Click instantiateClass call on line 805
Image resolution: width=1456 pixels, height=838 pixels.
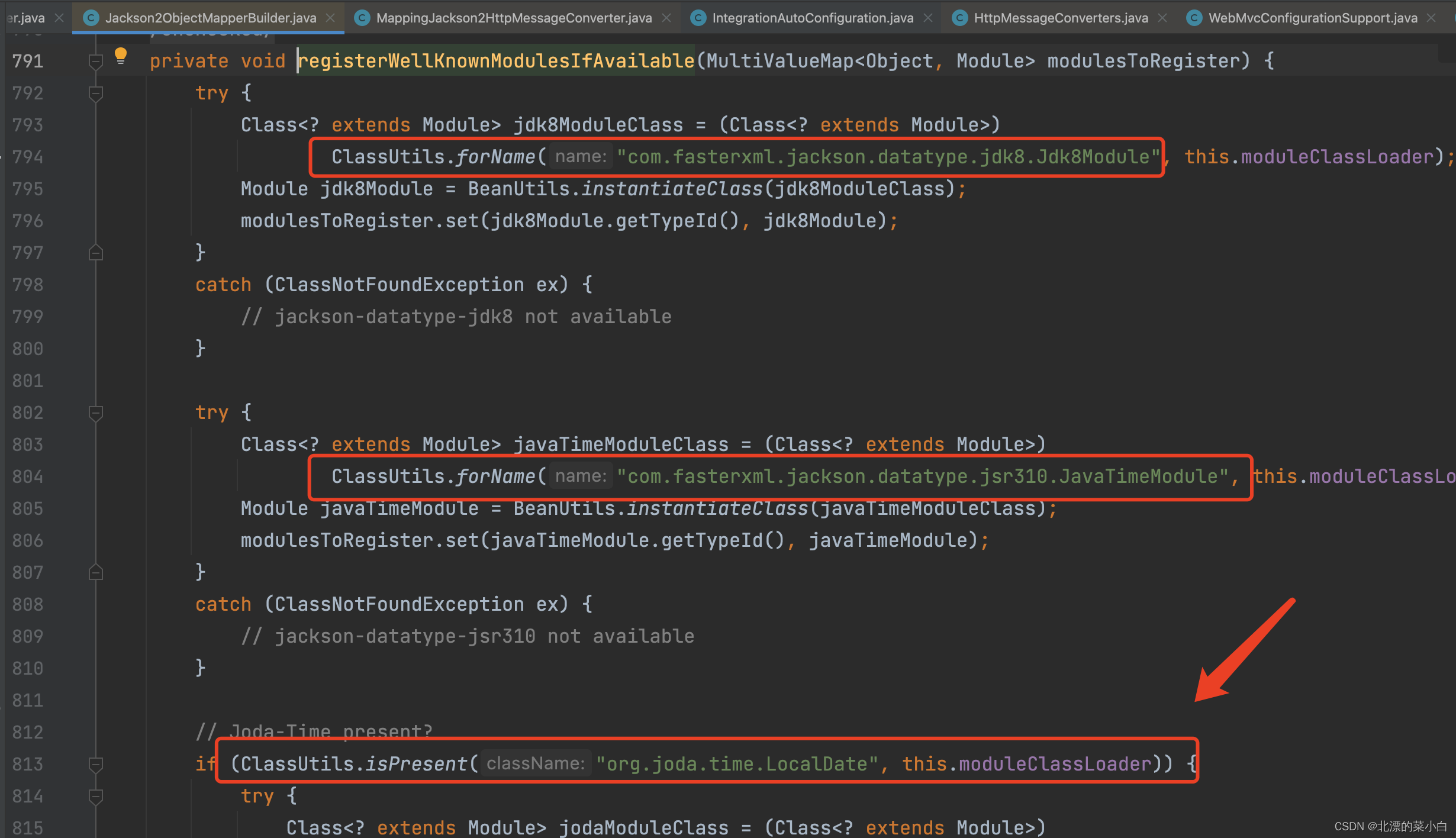[x=717, y=508]
